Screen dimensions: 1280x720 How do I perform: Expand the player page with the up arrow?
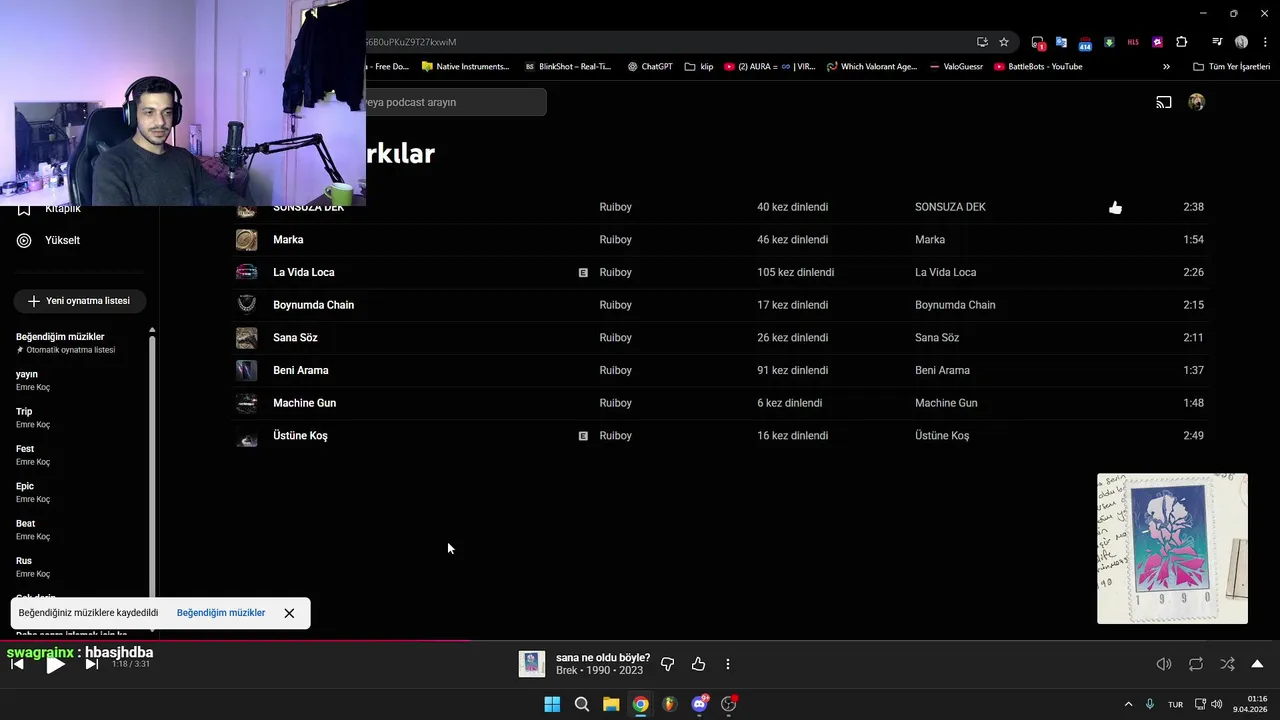click(x=1257, y=664)
